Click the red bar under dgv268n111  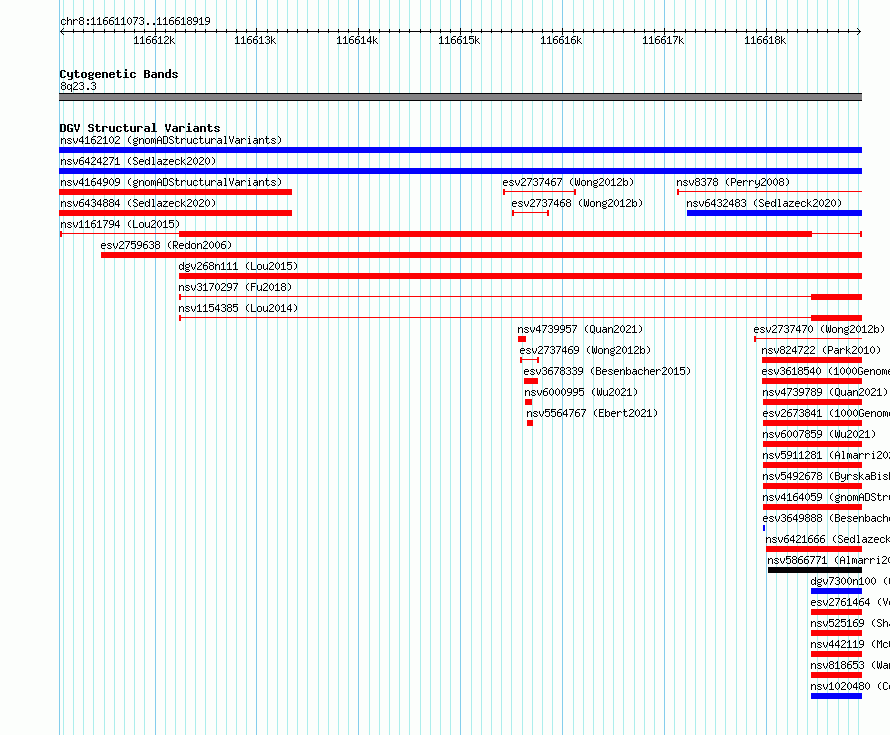tap(520, 276)
